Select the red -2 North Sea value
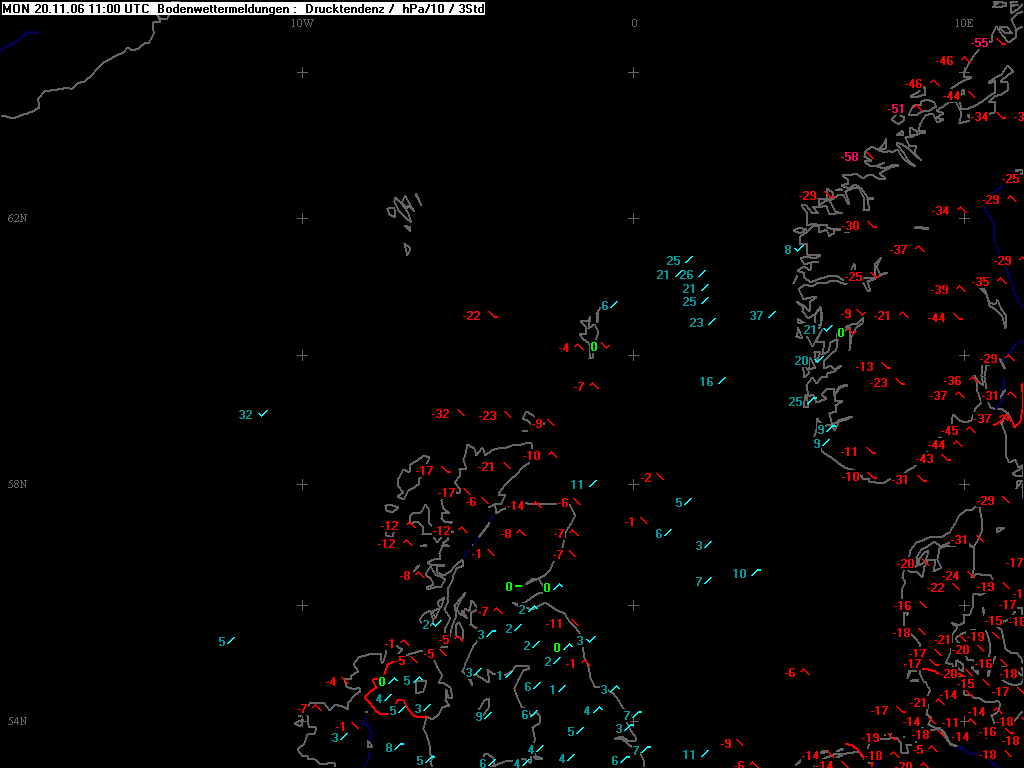The image size is (1024, 768). [x=647, y=478]
